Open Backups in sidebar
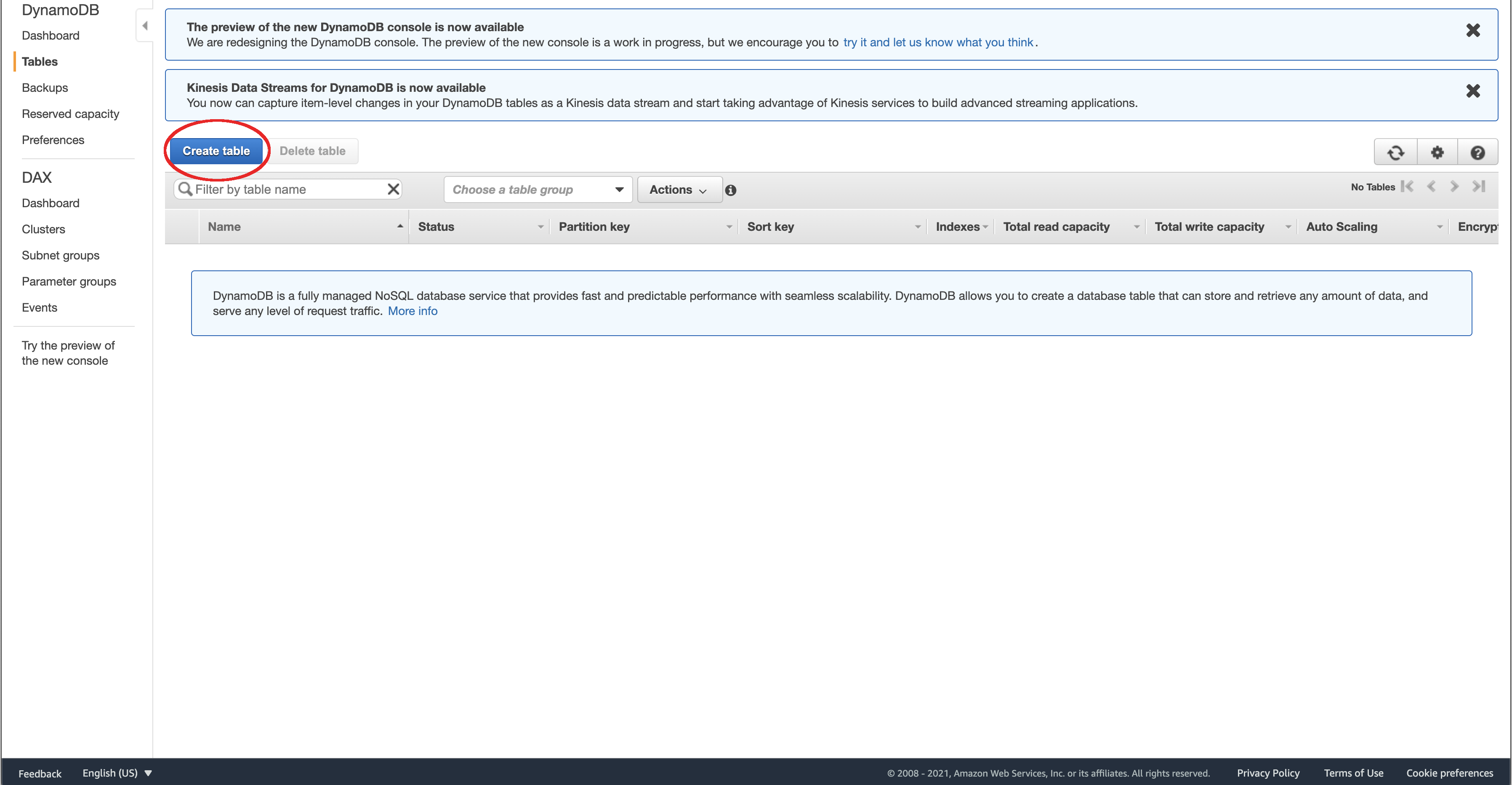The height and width of the screenshot is (785, 1512). click(45, 88)
